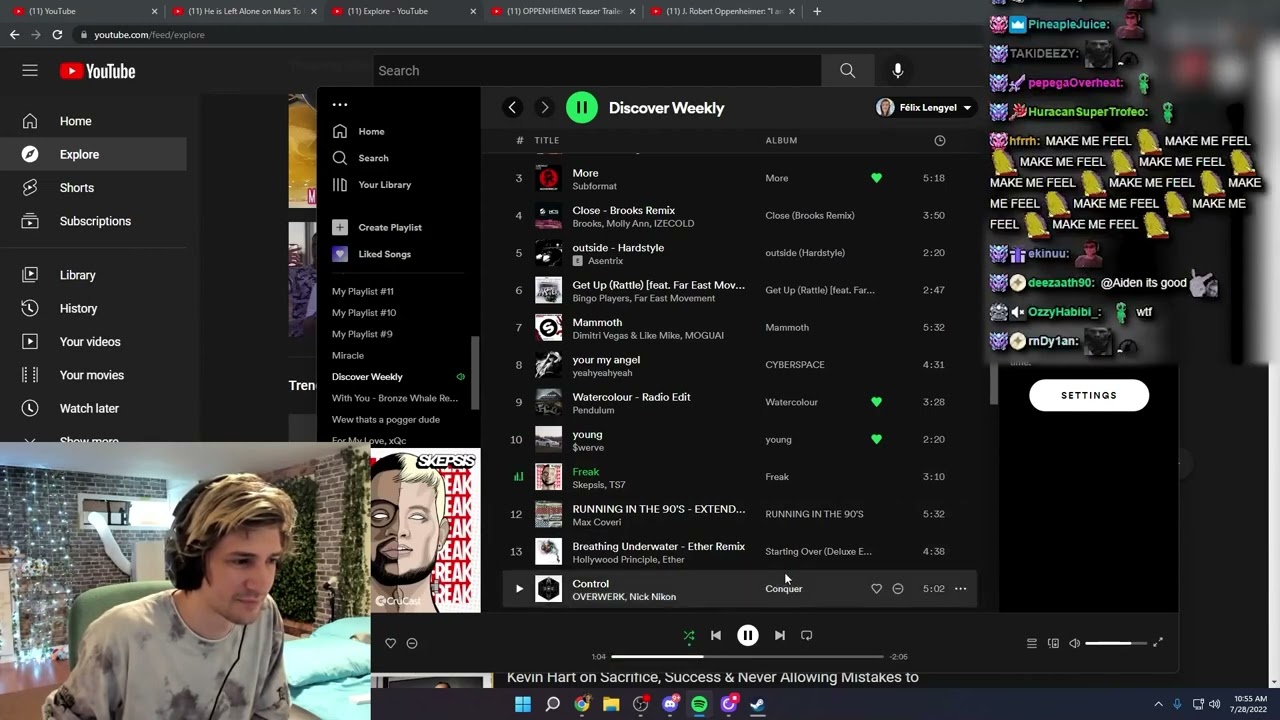This screenshot has height=720, width=1280.
Task: Hide the Control song via minus icon
Action: point(898,589)
